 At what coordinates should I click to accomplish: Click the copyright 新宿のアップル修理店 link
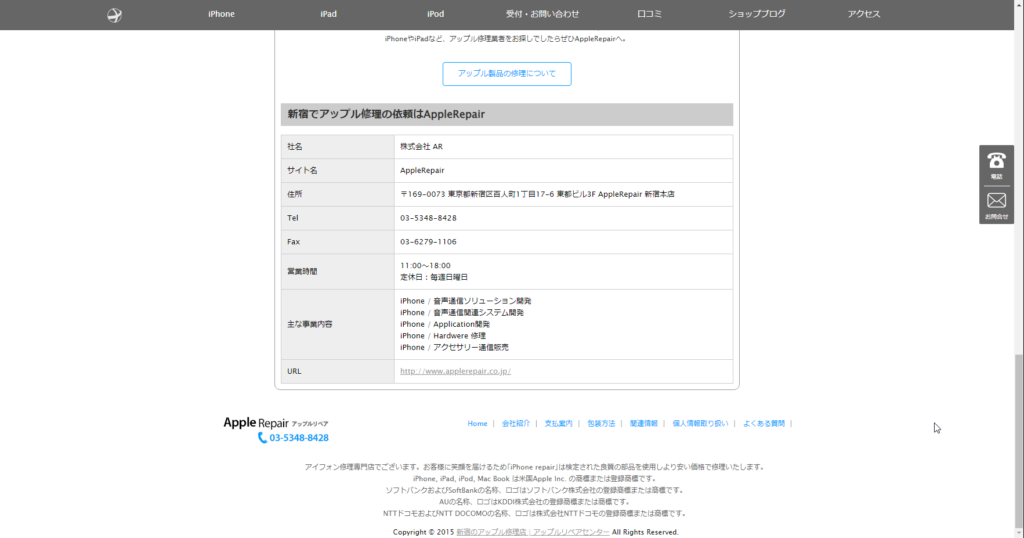533,532
